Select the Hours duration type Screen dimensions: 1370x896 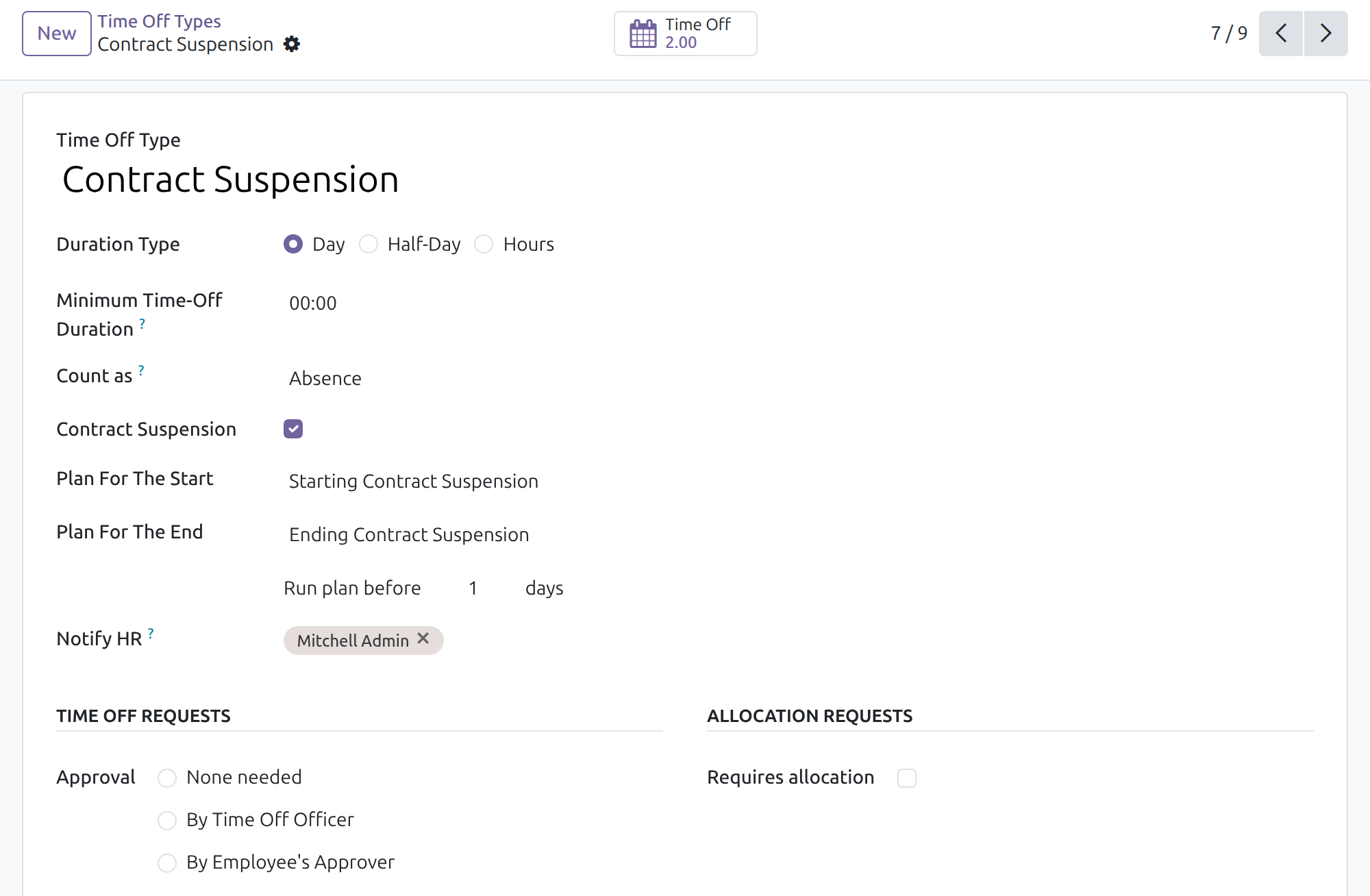pos(484,244)
